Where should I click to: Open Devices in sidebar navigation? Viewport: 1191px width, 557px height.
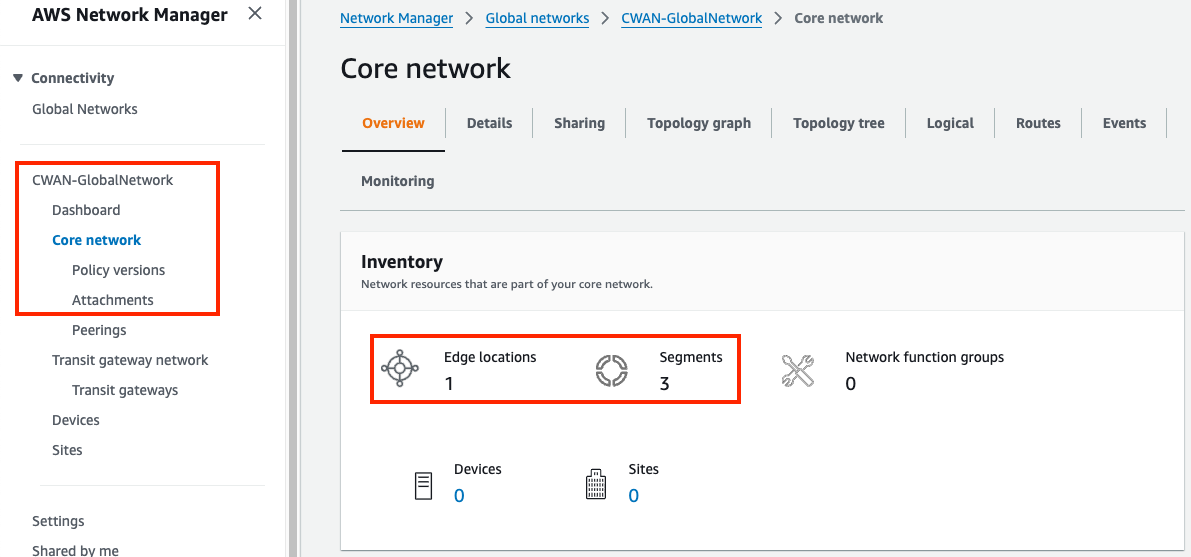[x=75, y=420]
